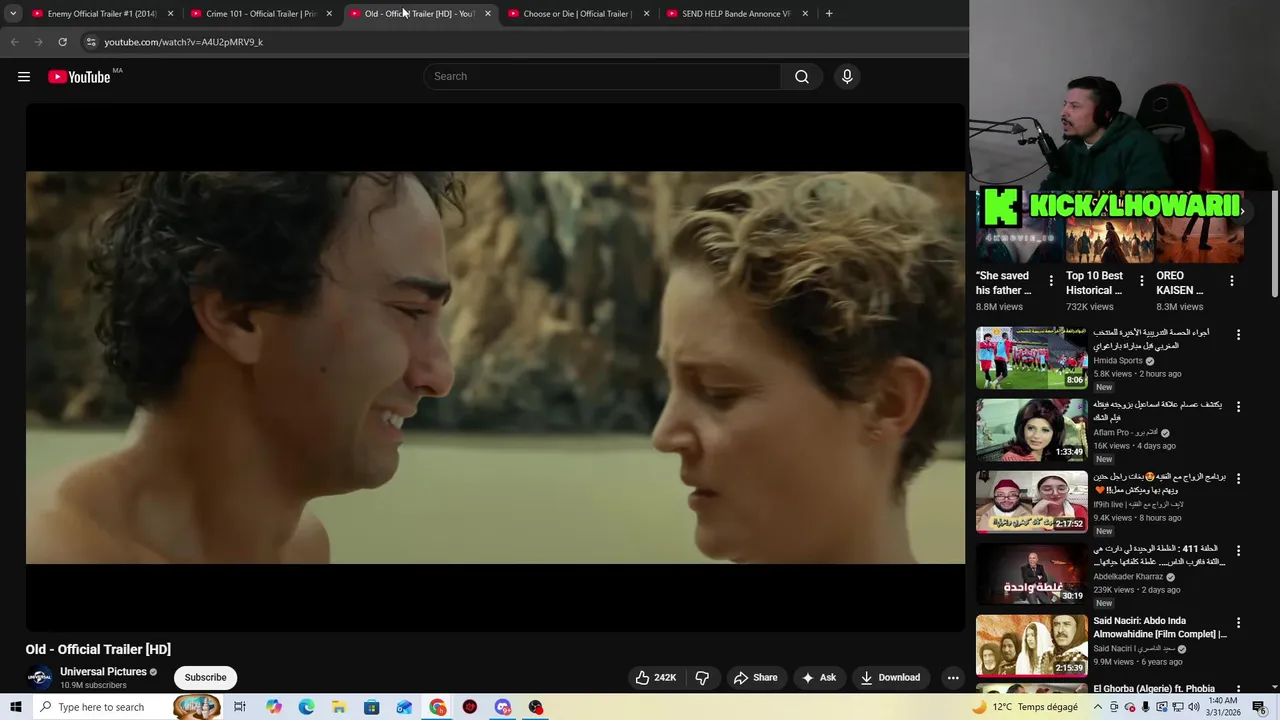
Task: Click the Old trailer video player
Action: point(495,367)
